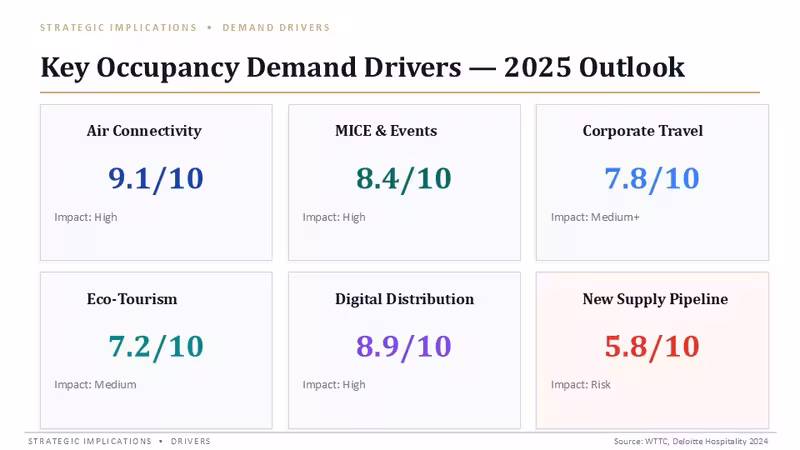Click the slide title Key Occupancy Demand Drivers
800x450 pixels.
pyautogui.click(x=251, y=67)
